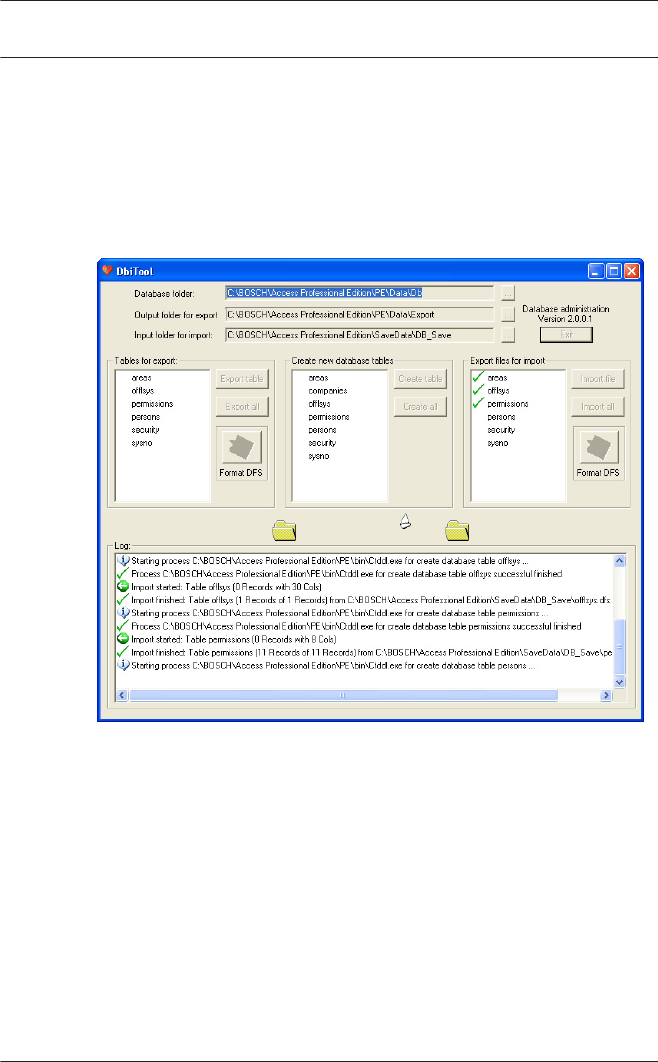Browse for Database folder with ... button
The width and height of the screenshot is (658, 1062).
coord(508,293)
